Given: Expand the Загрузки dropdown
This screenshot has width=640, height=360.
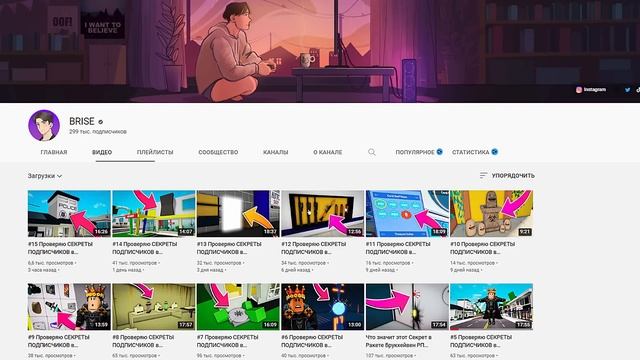Looking at the screenshot, I should click(45, 176).
